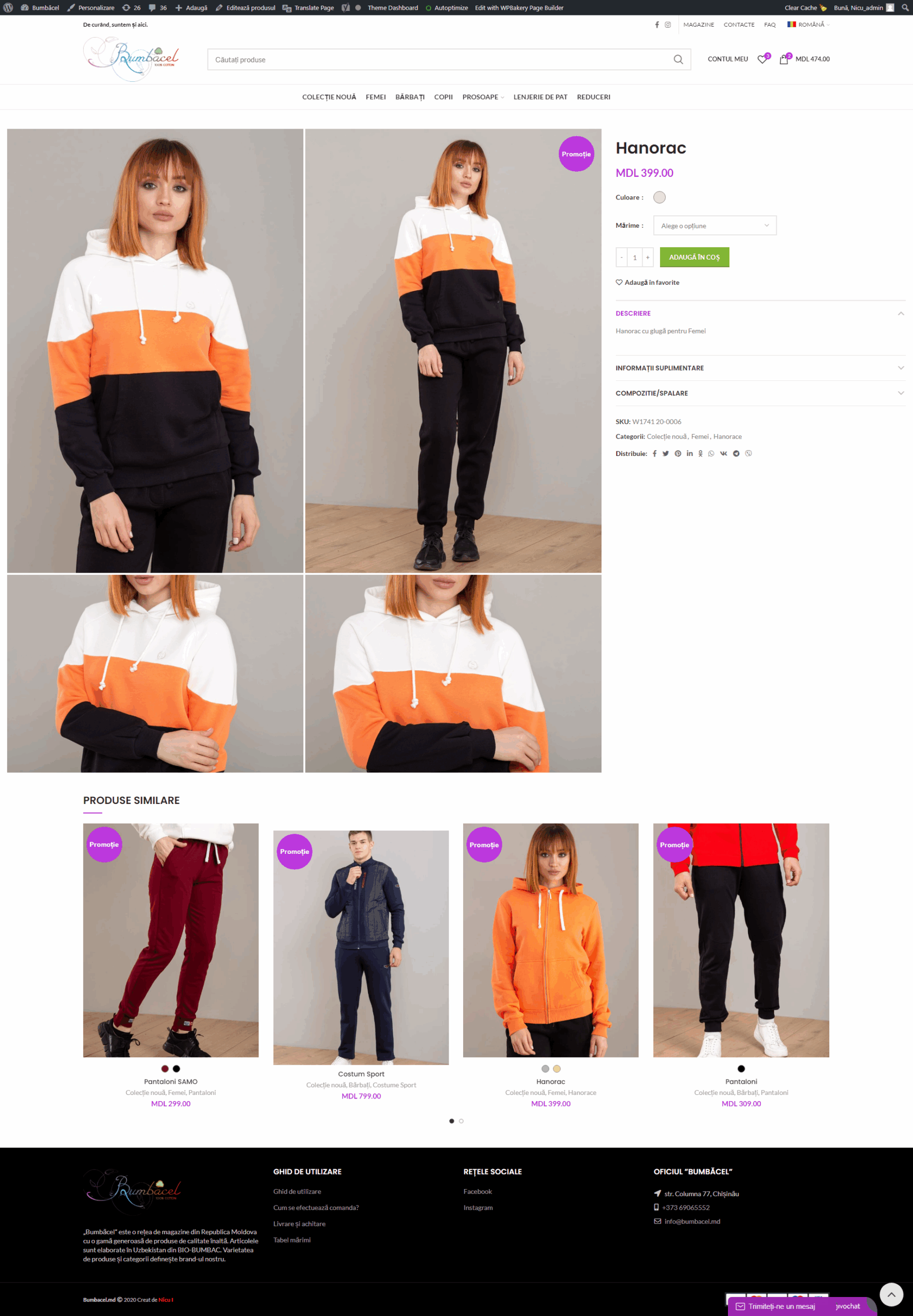This screenshot has height=1316, width=913.
Task: Open the Tabel mărimi footer link
Action: click(x=292, y=1240)
